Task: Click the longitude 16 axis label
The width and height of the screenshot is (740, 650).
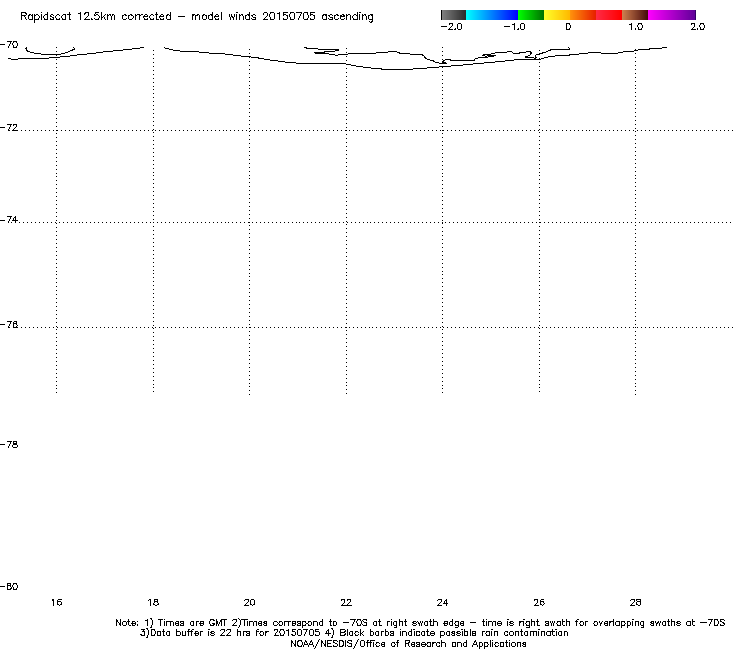Action: tap(57, 603)
